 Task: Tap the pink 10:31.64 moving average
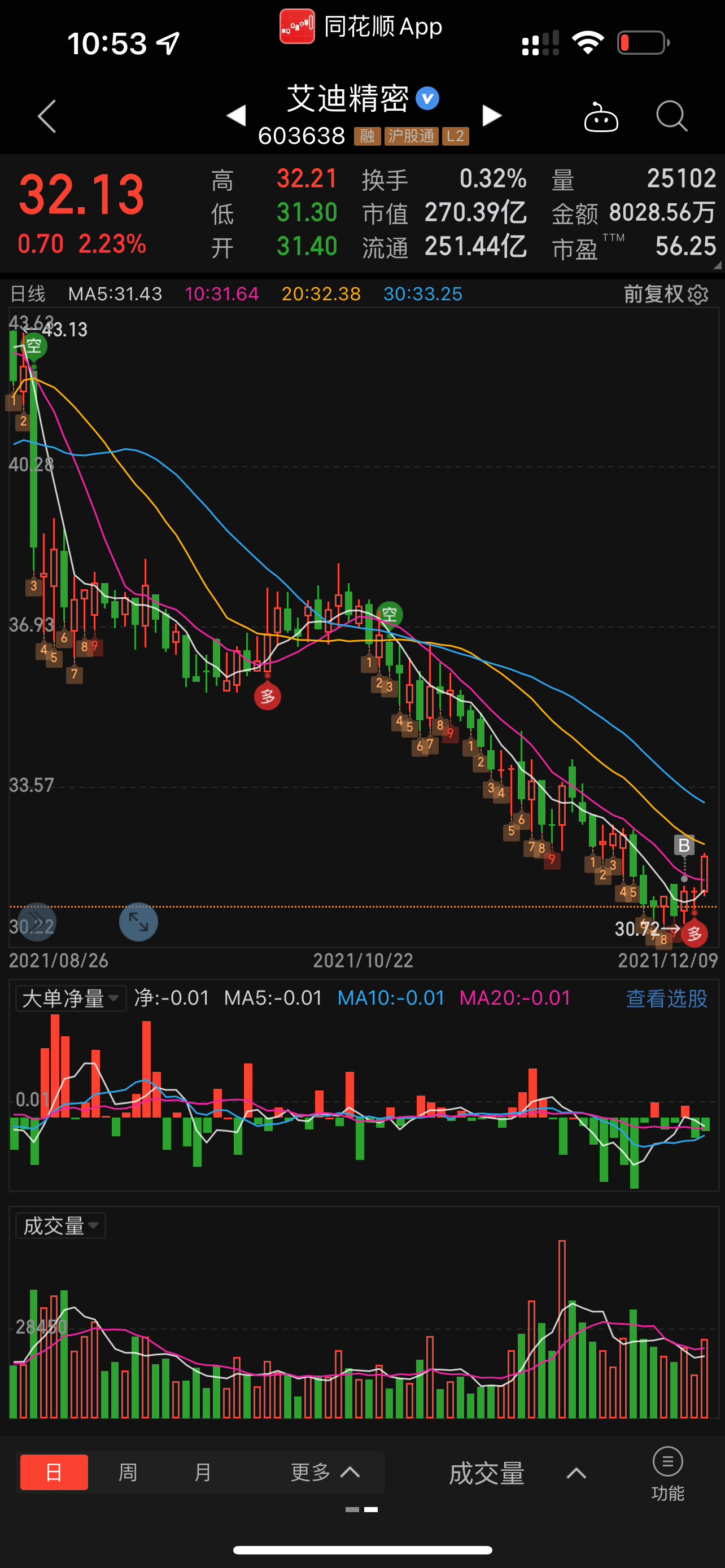pos(221,295)
